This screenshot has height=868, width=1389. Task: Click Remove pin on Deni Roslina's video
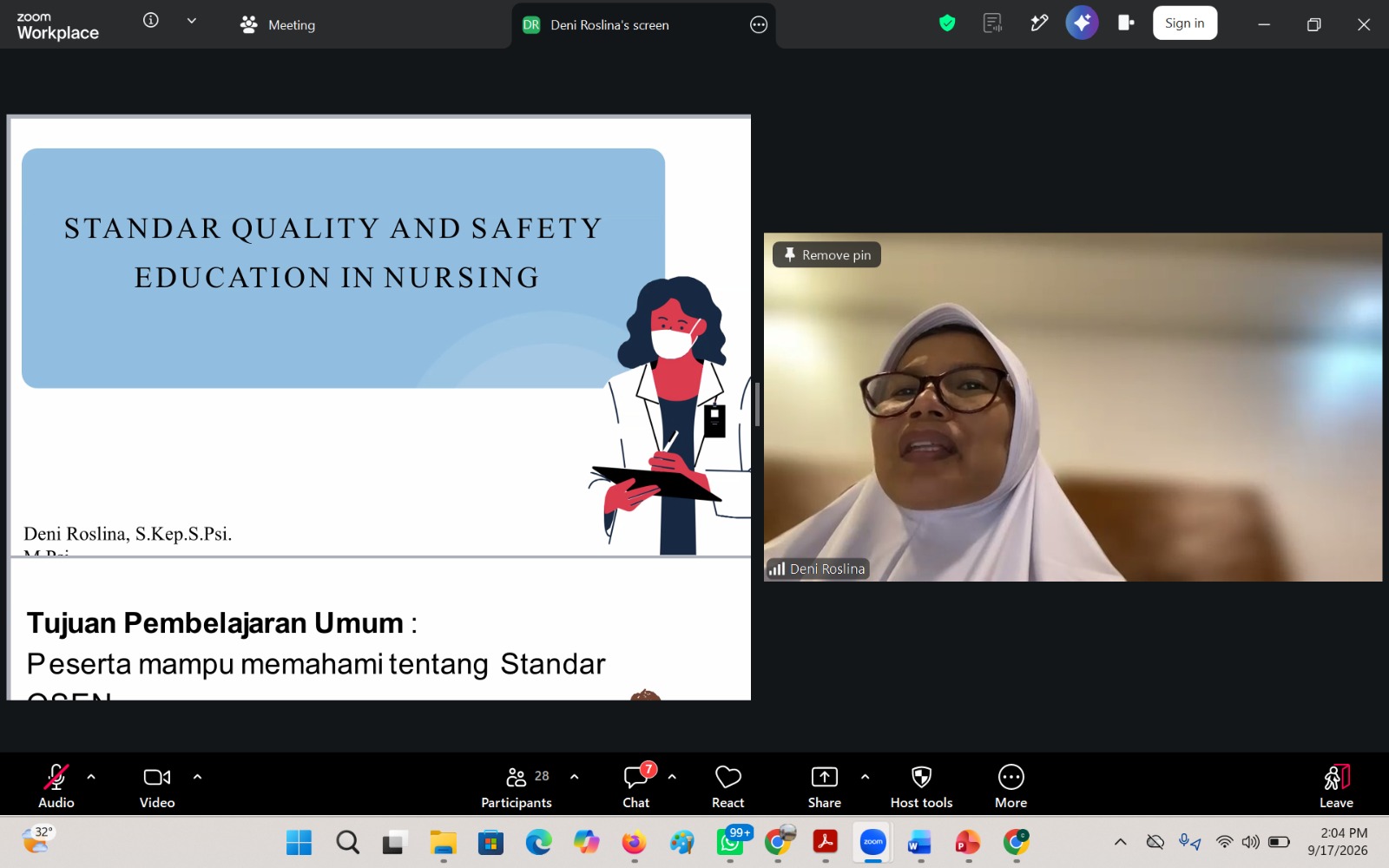(x=826, y=254)
